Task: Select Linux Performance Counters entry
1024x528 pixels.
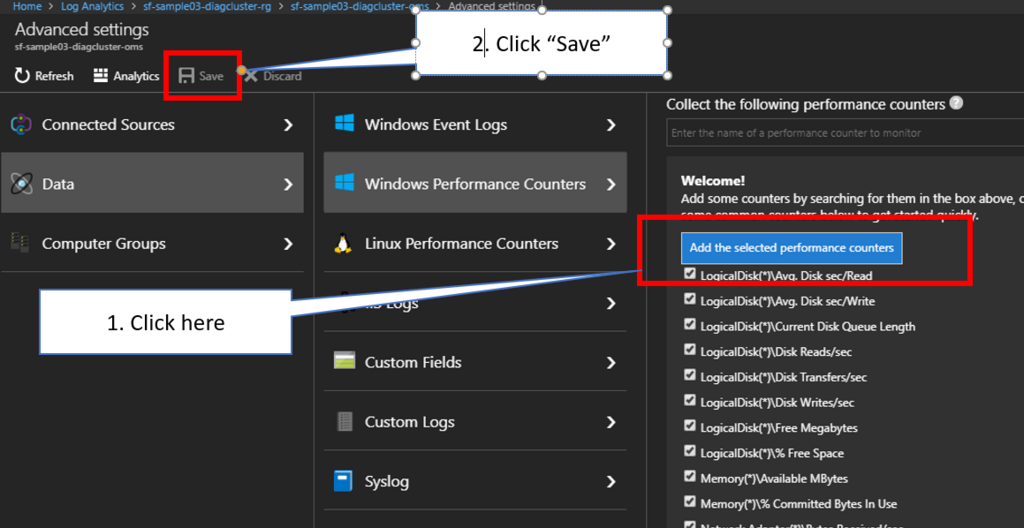Action: coord(475,243)
